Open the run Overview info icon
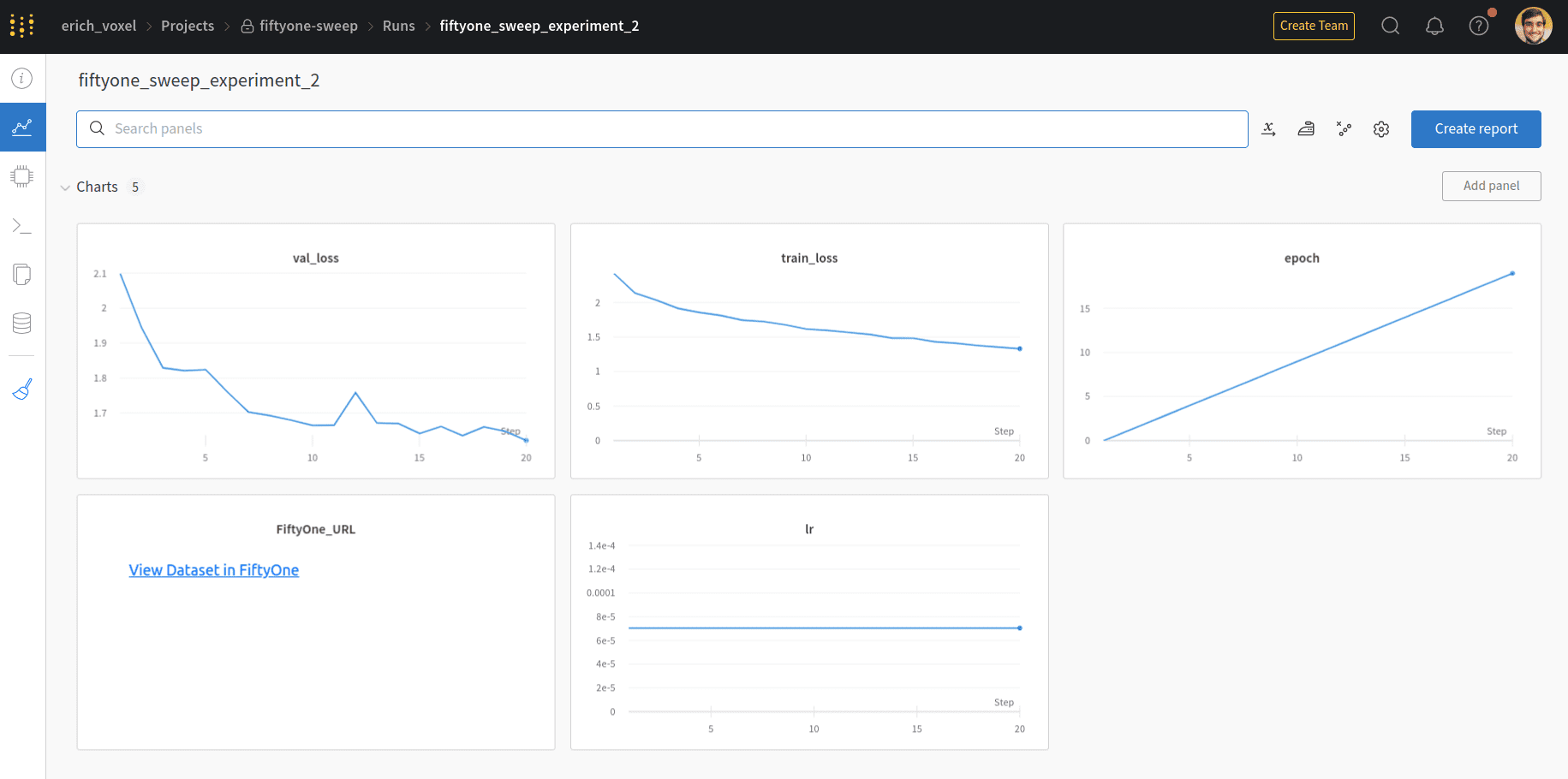Image resolution: width=1568 pixels, height=779 pixels. point(22,79)
